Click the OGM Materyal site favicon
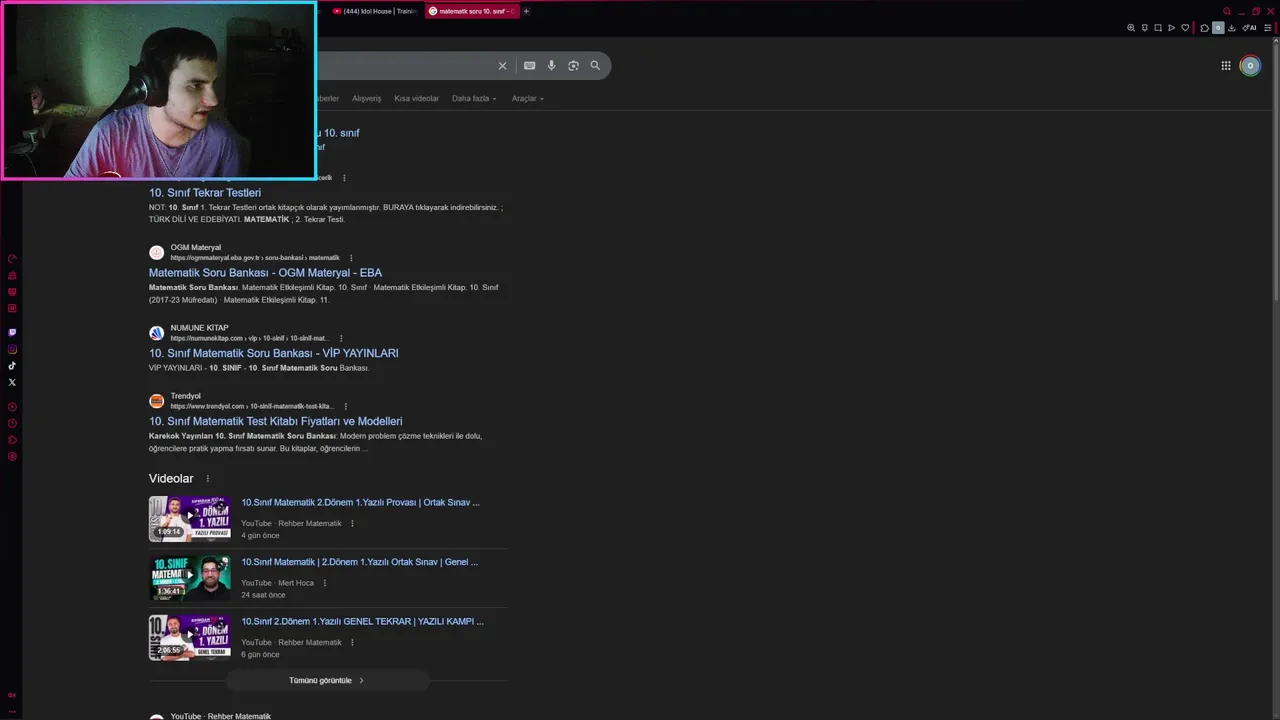The height and width of the screenshot is (720, 1280). pyautogui.click(x=156, y=252)
